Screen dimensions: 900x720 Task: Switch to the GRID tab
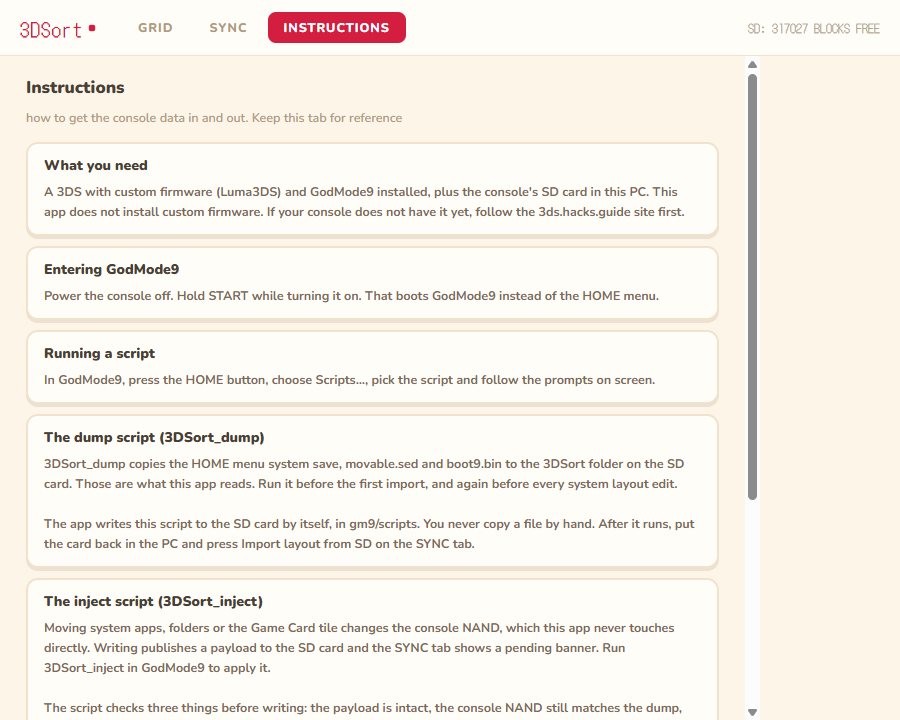tap(155, 28)
